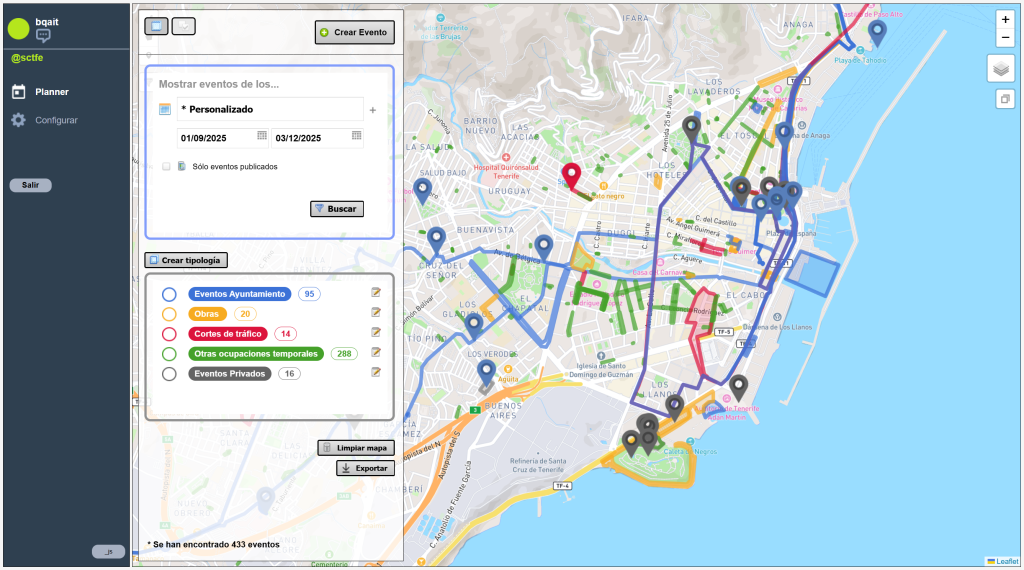Click the map layers control icon
The width and height of the screenshot is (1024, 570).
point(1001,68)
